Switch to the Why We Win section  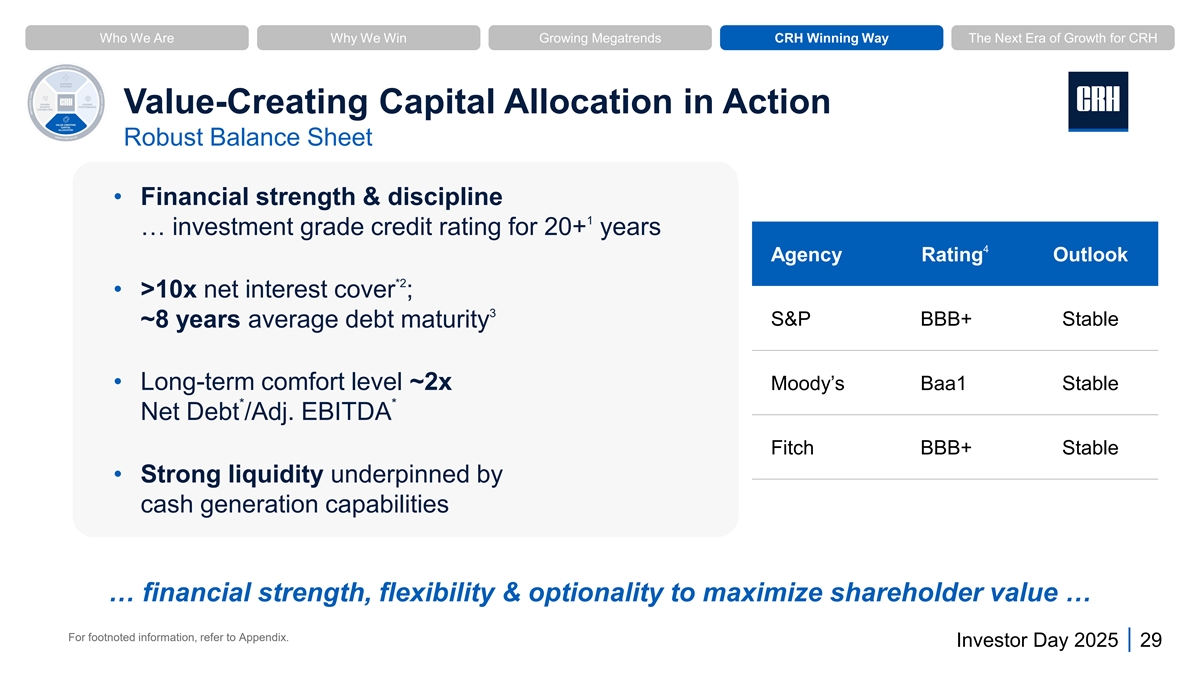pyautogui.click(x=368, y=38)
